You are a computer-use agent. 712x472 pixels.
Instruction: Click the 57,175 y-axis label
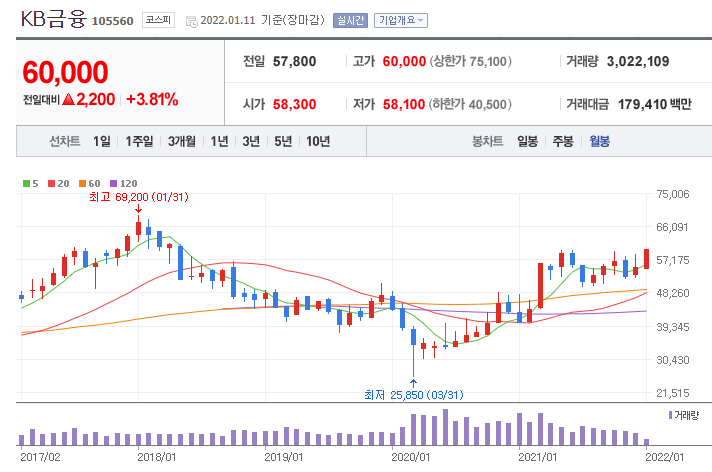673,260
